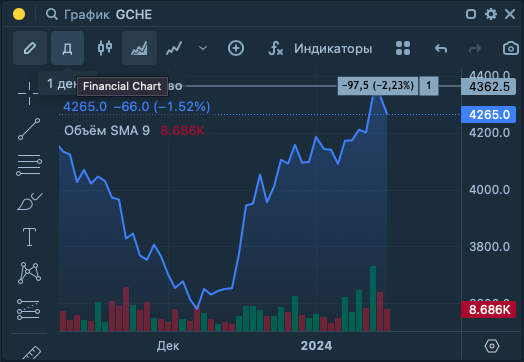The width and height of the screenshot is (524, 362).
Task: Click the search magnifier icon
Action: pyautogui.click(x=52, y=14)
